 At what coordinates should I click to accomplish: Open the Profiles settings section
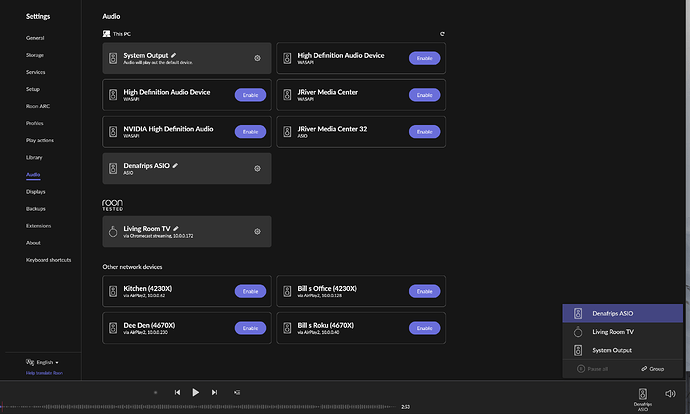tap(34, 123)
